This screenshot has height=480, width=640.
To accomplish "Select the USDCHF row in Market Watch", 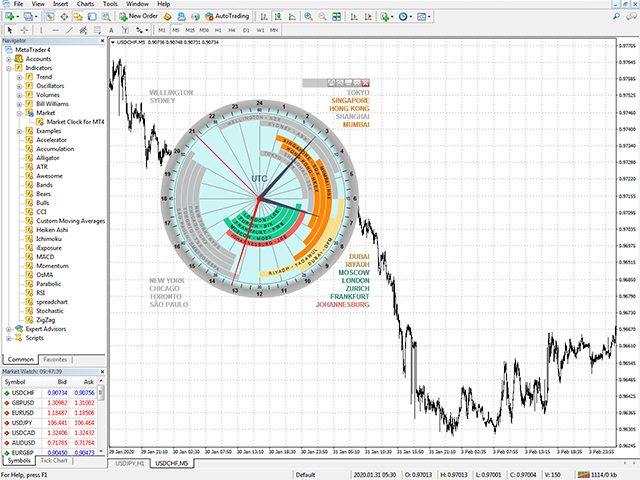I will click(49, 393).
